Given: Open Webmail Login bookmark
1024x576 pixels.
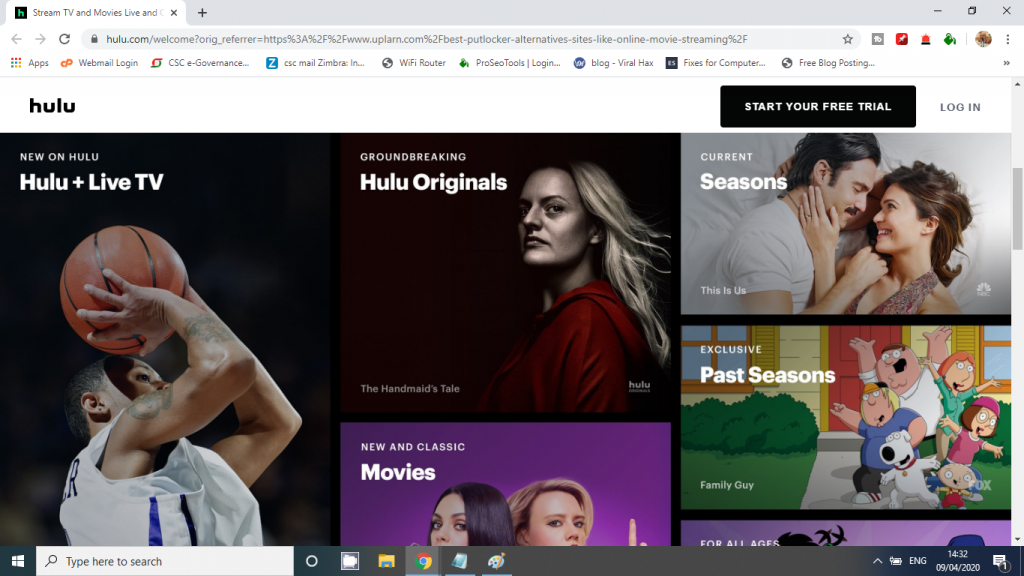Looking at the screenshot, I should [x=99, y=63].
